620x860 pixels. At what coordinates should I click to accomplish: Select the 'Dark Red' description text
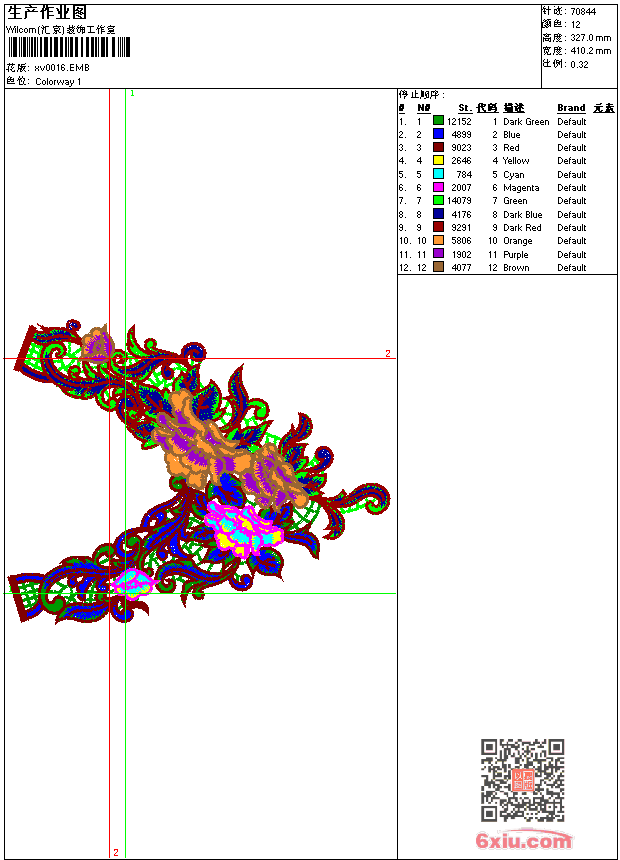coord(522,228)
